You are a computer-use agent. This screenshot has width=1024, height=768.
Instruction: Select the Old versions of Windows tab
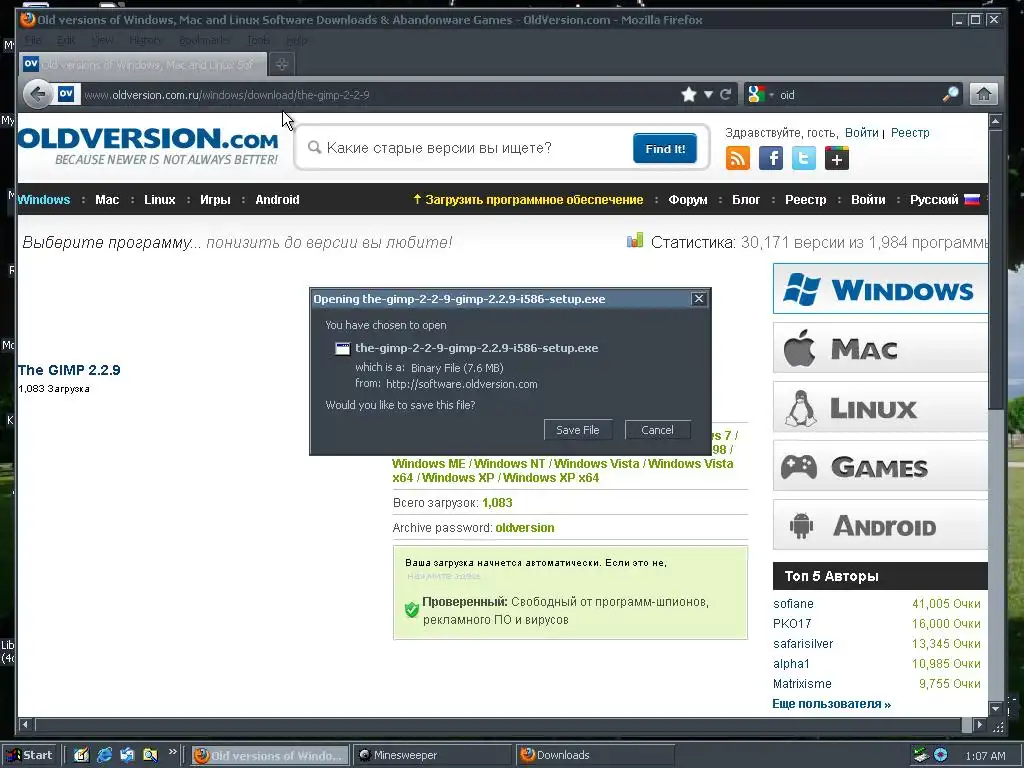click(143, 64)
